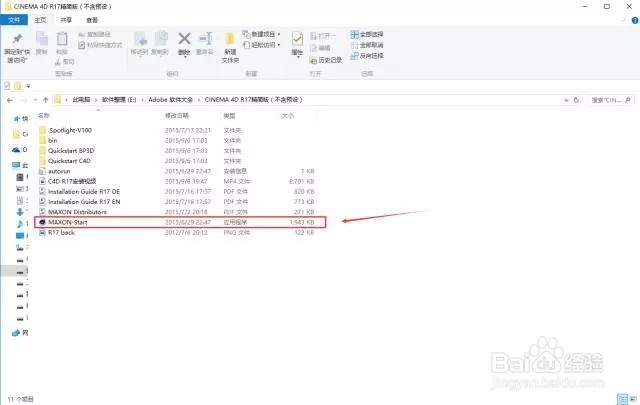Expand New item (新建项目) dropdown
The image size is (640, 405).
[261, 34]
